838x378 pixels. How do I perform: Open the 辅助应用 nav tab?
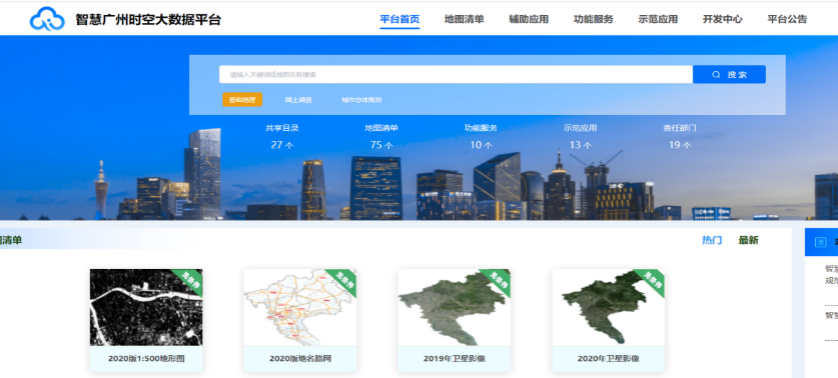tap(529, 19)
